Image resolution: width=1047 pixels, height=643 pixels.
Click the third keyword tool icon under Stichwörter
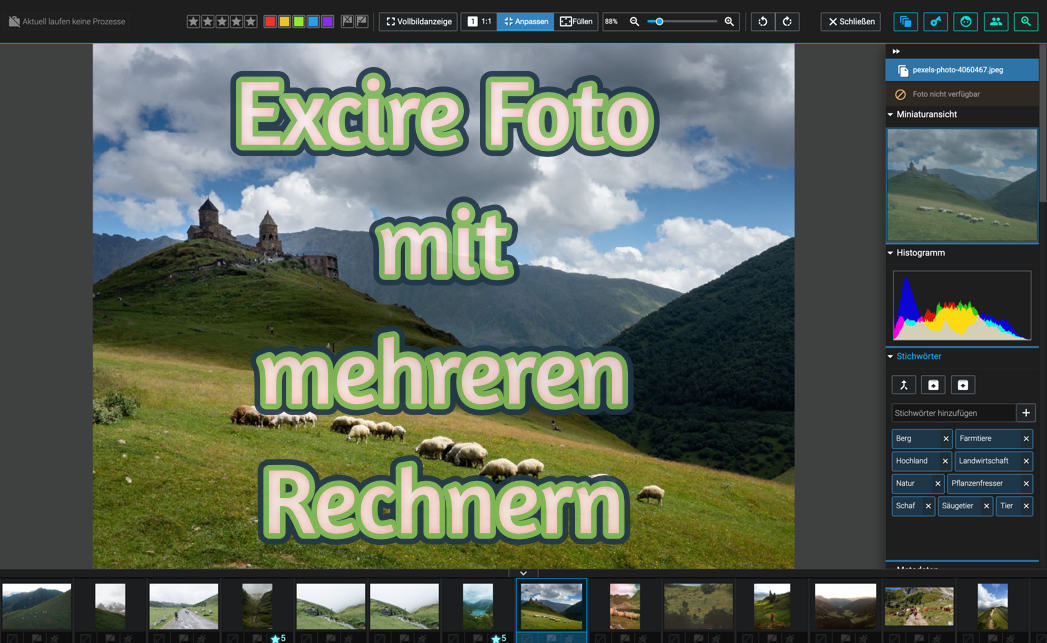(962, 385)
